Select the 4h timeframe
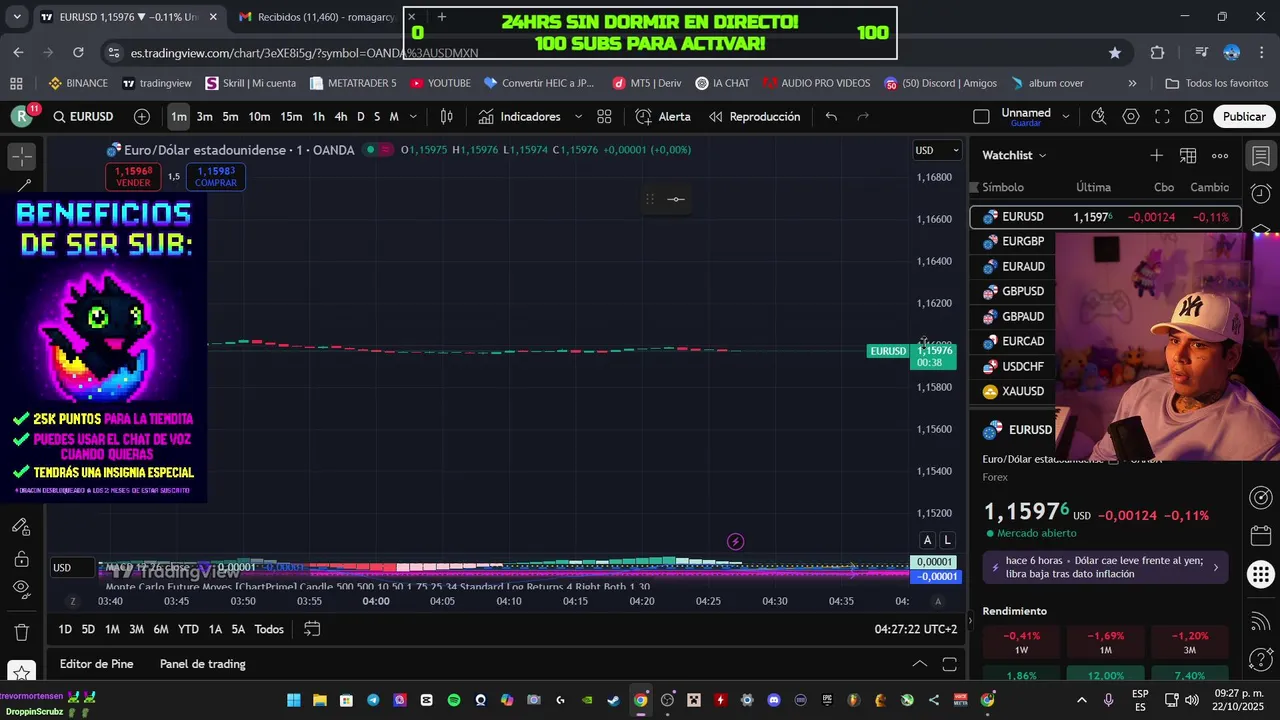The image size is (1280, 720). click(341, 117)
